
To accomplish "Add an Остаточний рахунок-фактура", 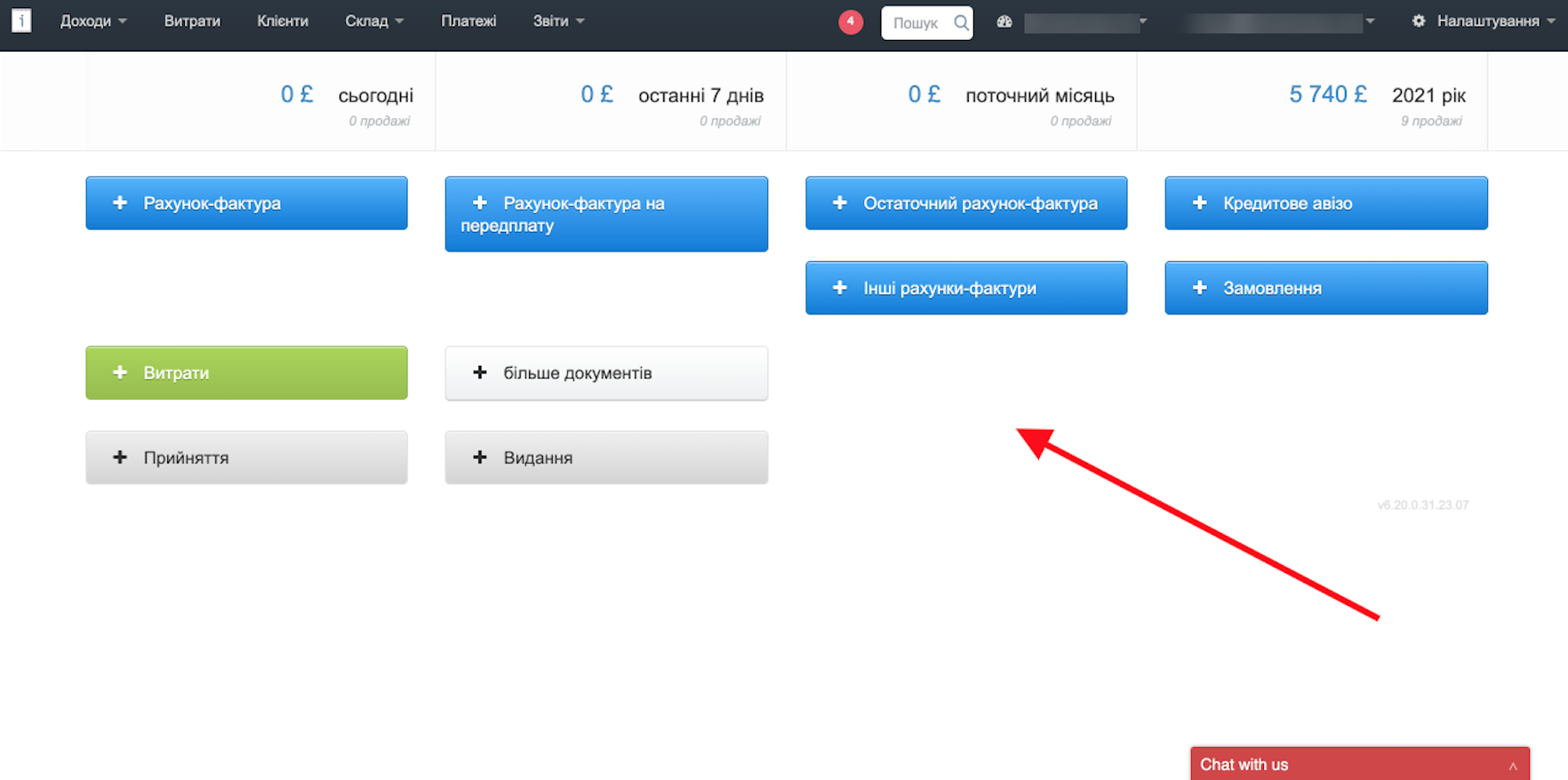I will (x=966, y=203).
